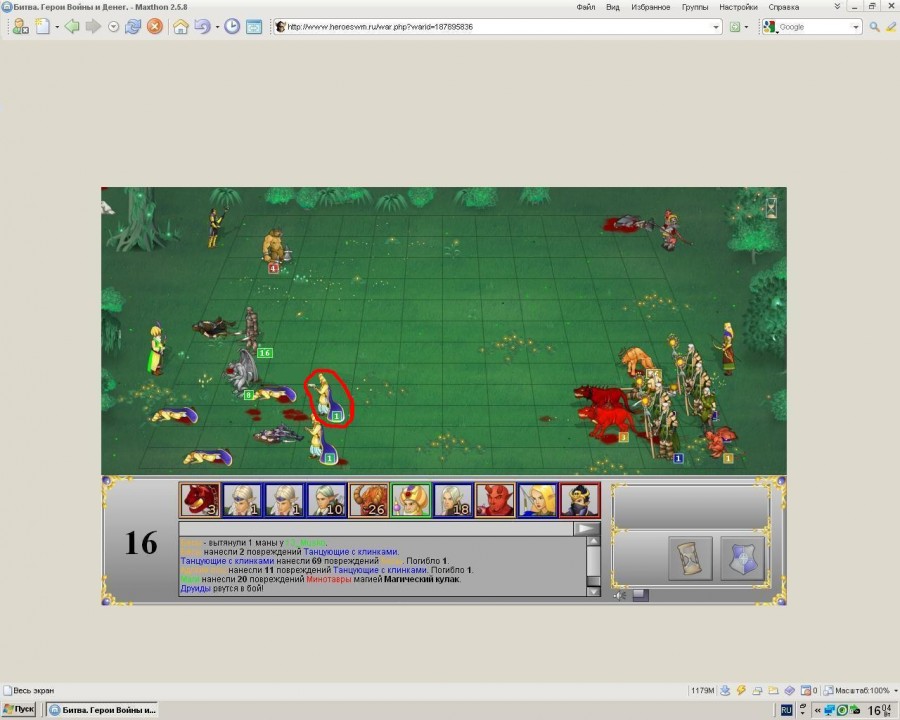This screenshot has width=900, height=720.
Task: Click the browser address bar URL field
Action: 498,27
